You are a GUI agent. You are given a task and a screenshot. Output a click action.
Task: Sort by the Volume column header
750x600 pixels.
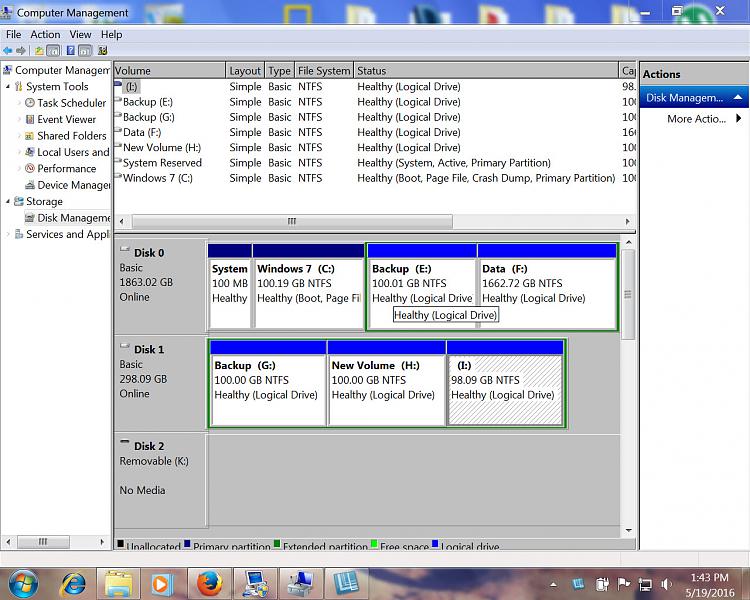(x=169, y=71)
